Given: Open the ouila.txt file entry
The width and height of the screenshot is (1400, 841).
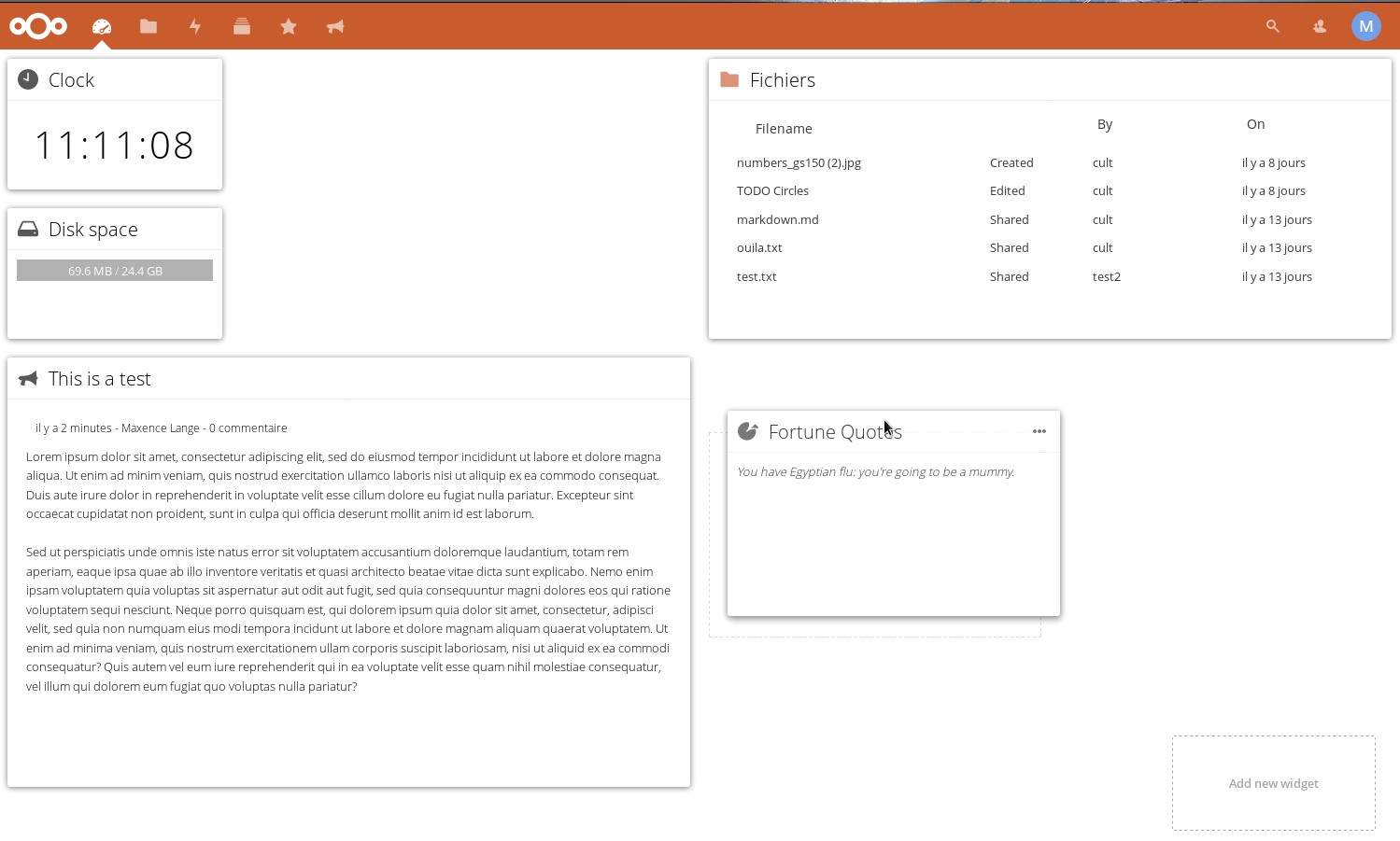Looking at the screenshot, I should pos(759,247).
